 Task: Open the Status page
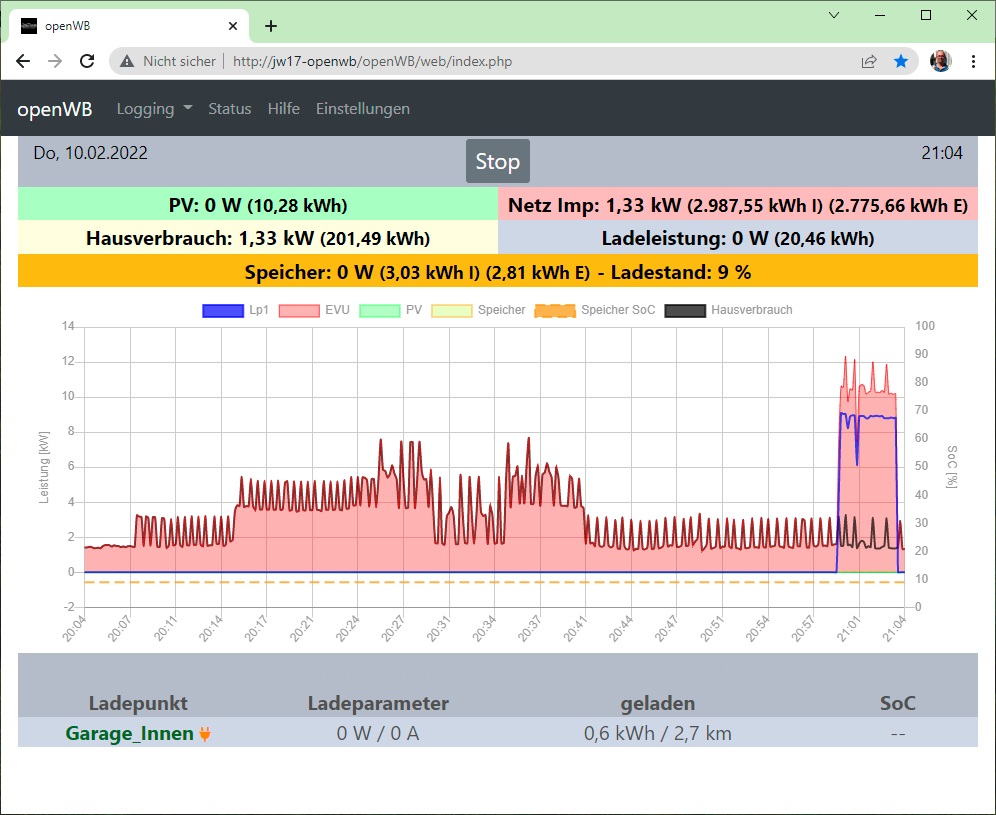coord(229,109)
